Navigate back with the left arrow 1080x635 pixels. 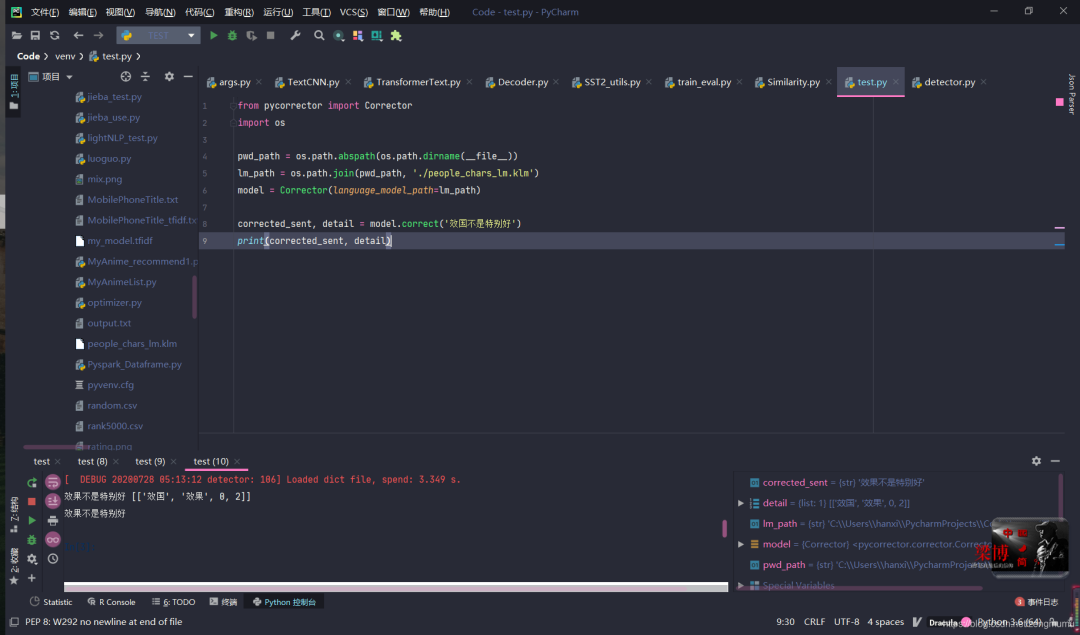click(79, 35)
